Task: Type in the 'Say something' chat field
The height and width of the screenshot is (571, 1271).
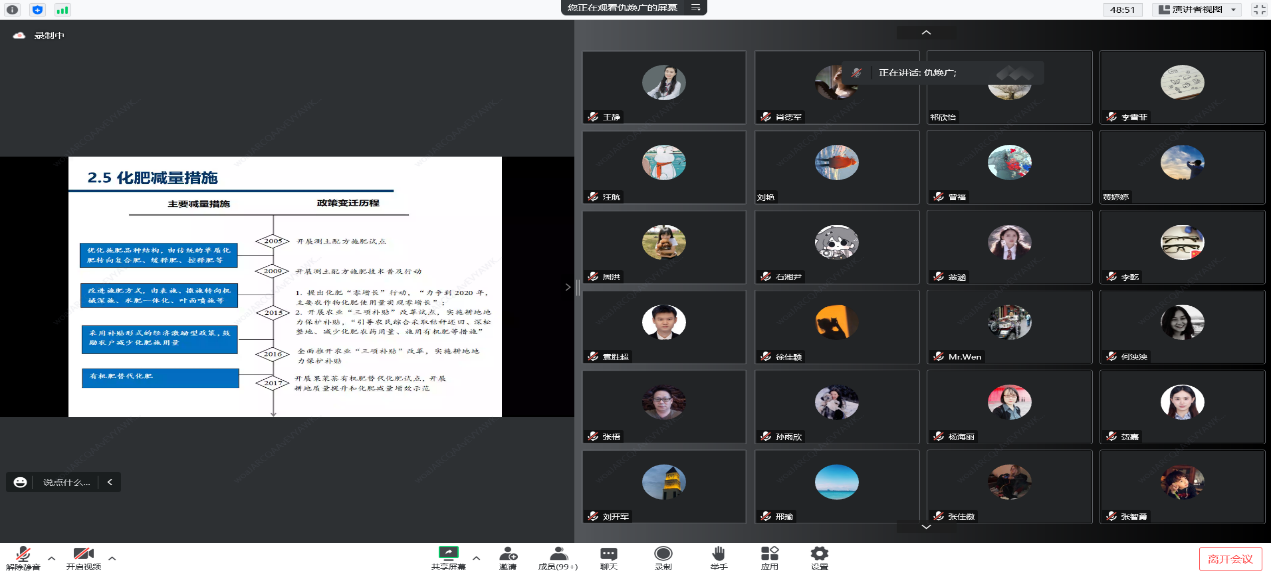Action: 66,482
